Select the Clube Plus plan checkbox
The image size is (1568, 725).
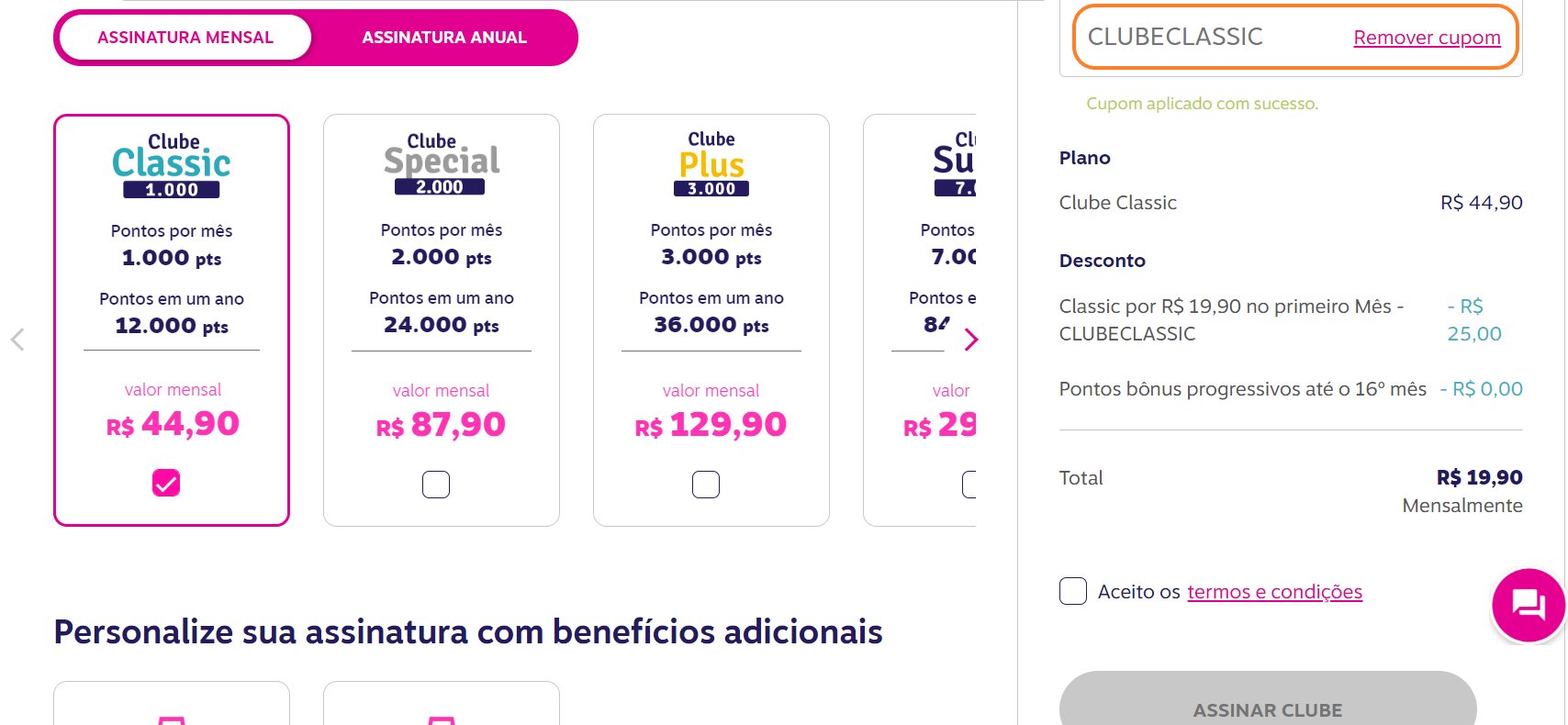706,484
